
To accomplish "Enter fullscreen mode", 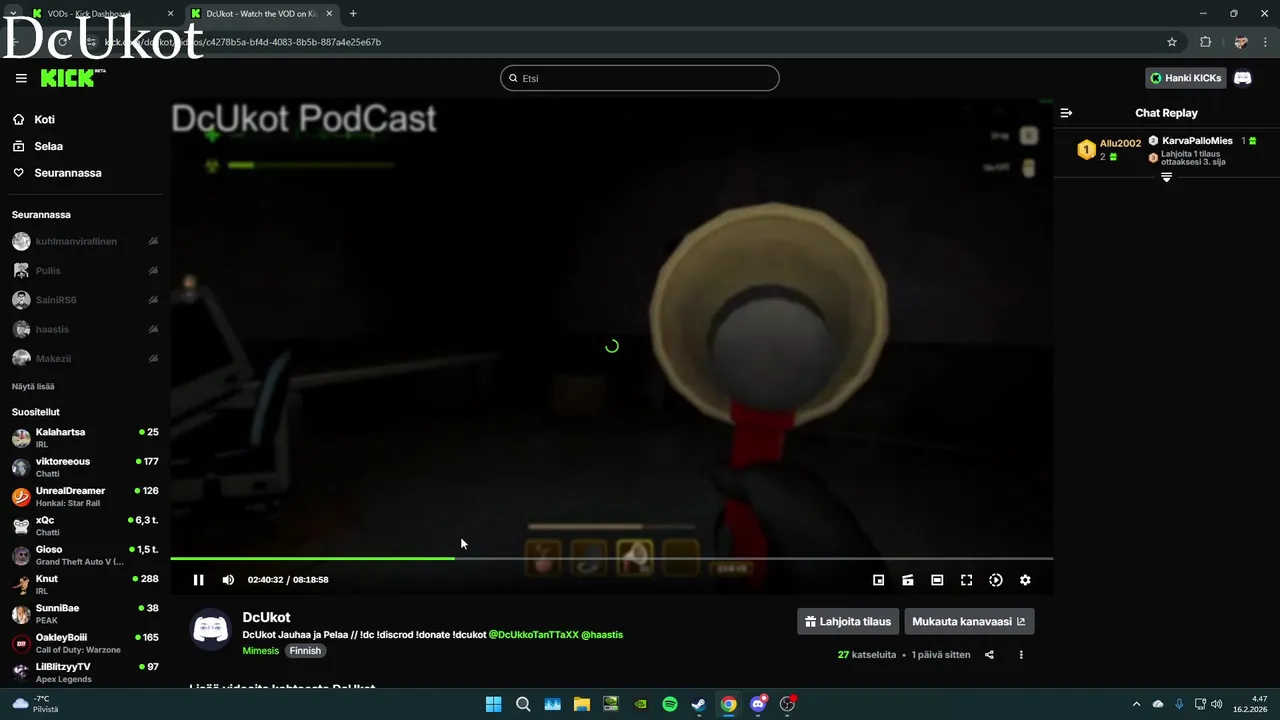I will click(966, 580).
